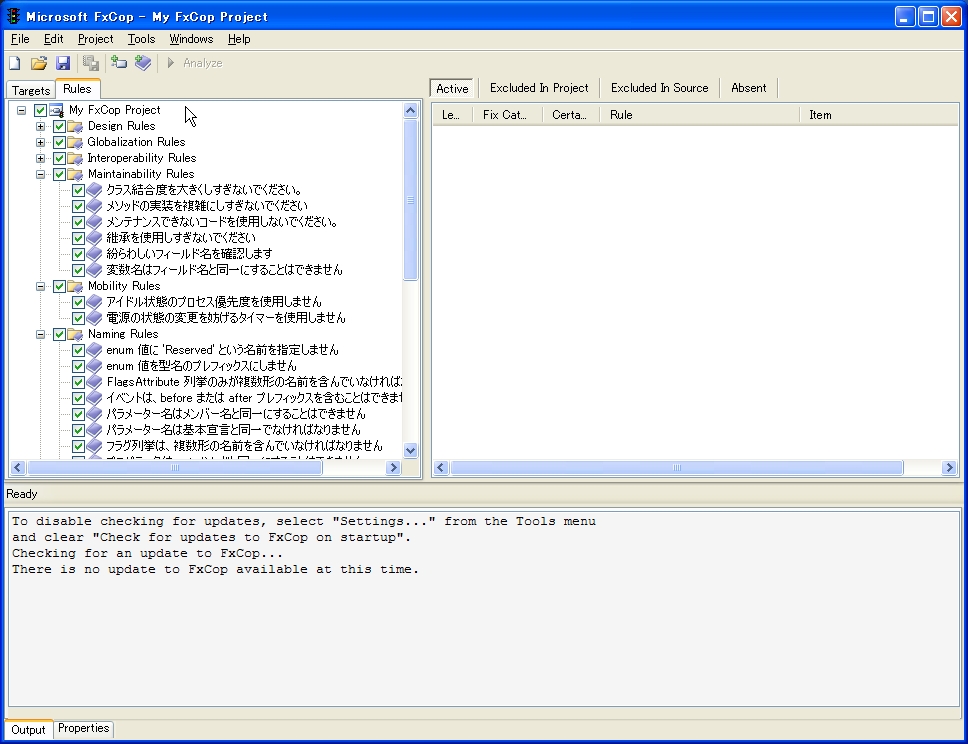Select the My FxCop Project tree item
The height and width of the screenshot is (744, 968).
pyautogui.click(x=115, y=110)
